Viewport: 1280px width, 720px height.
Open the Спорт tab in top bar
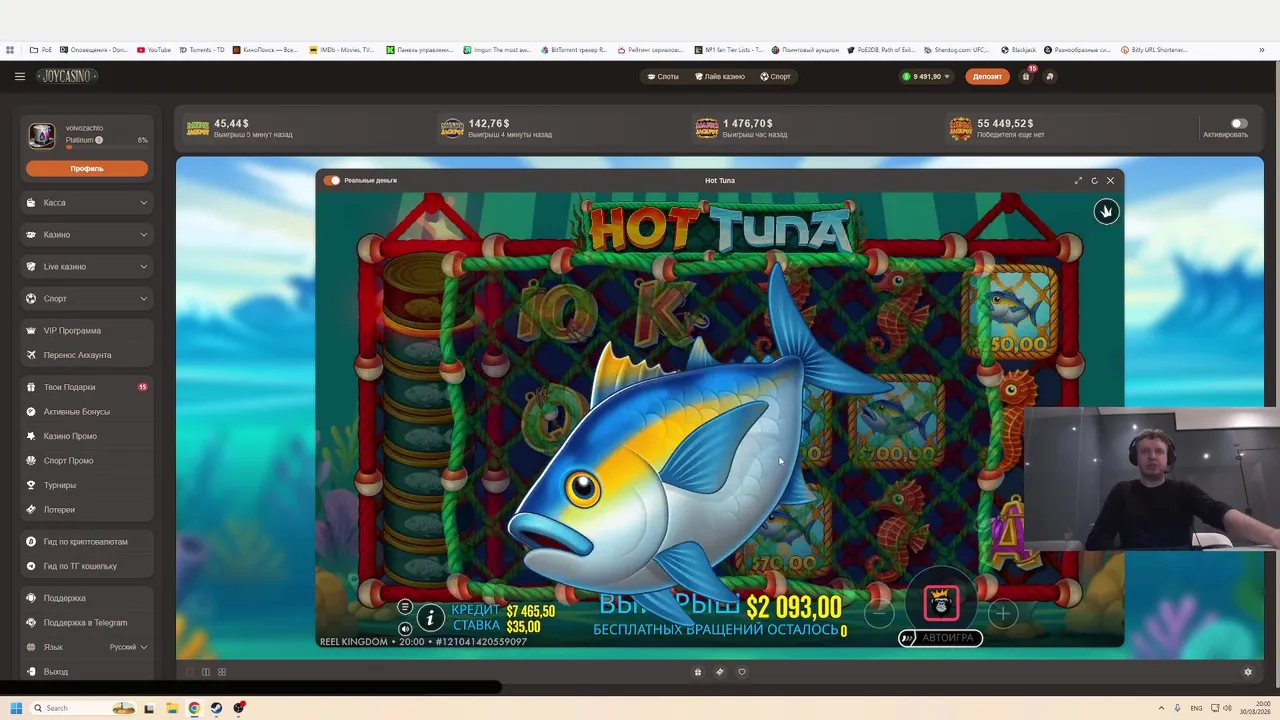[775, 76]
